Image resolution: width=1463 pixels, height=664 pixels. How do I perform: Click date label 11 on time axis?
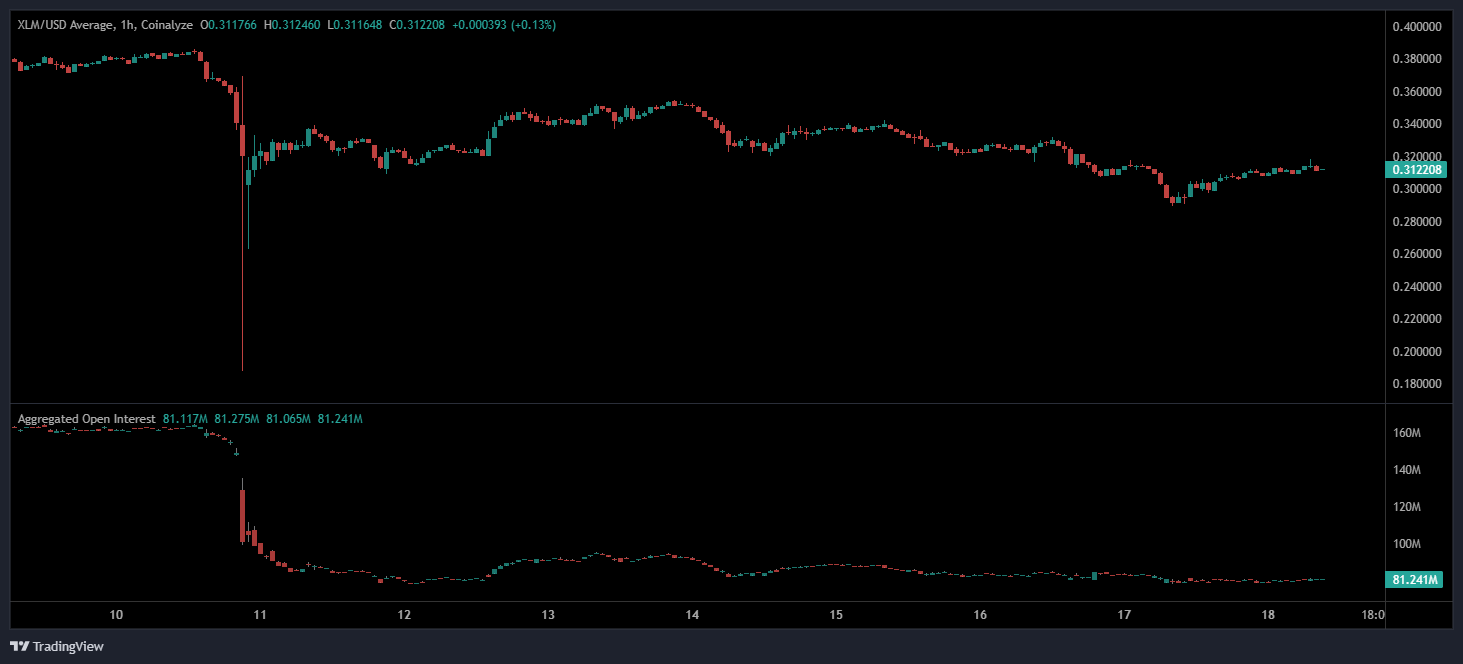pyautogui.click(x=260, y=614)
